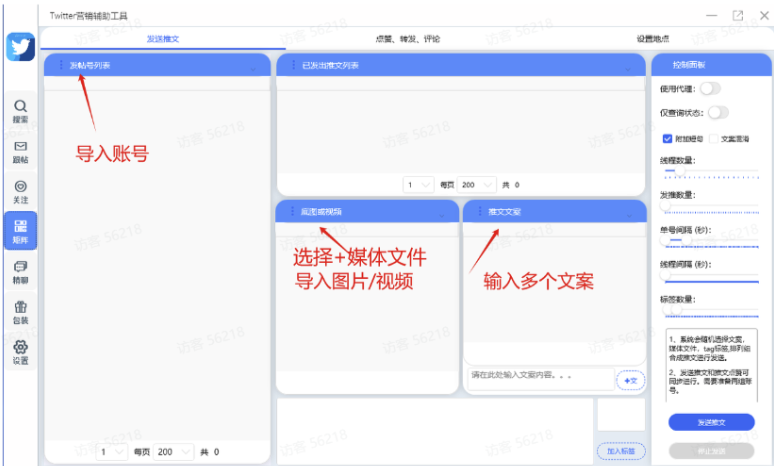Screen dimensions: 774x466
Task: Click the large tag text area left of 加入标签
Action: 435,431
